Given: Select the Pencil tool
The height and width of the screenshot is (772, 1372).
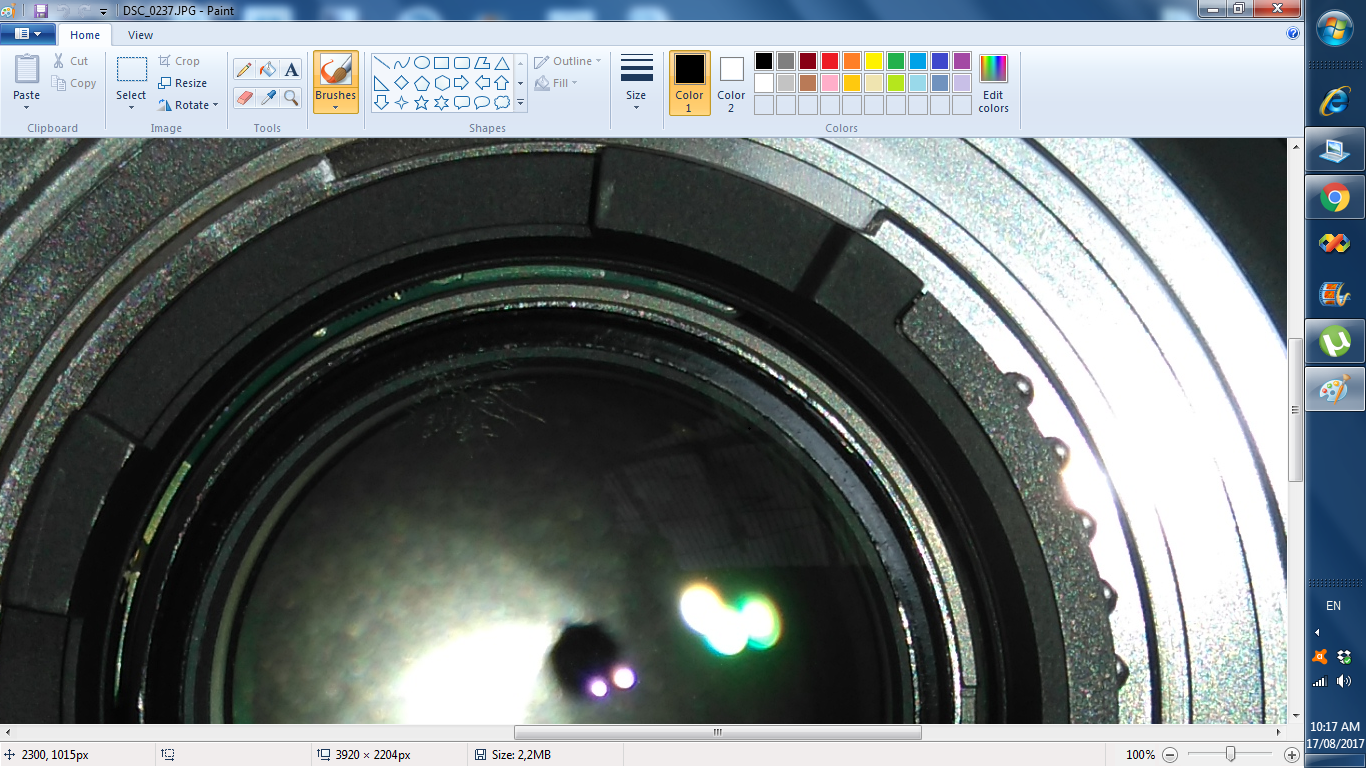Looking at the screenshot, I should (x=243, y=69).
